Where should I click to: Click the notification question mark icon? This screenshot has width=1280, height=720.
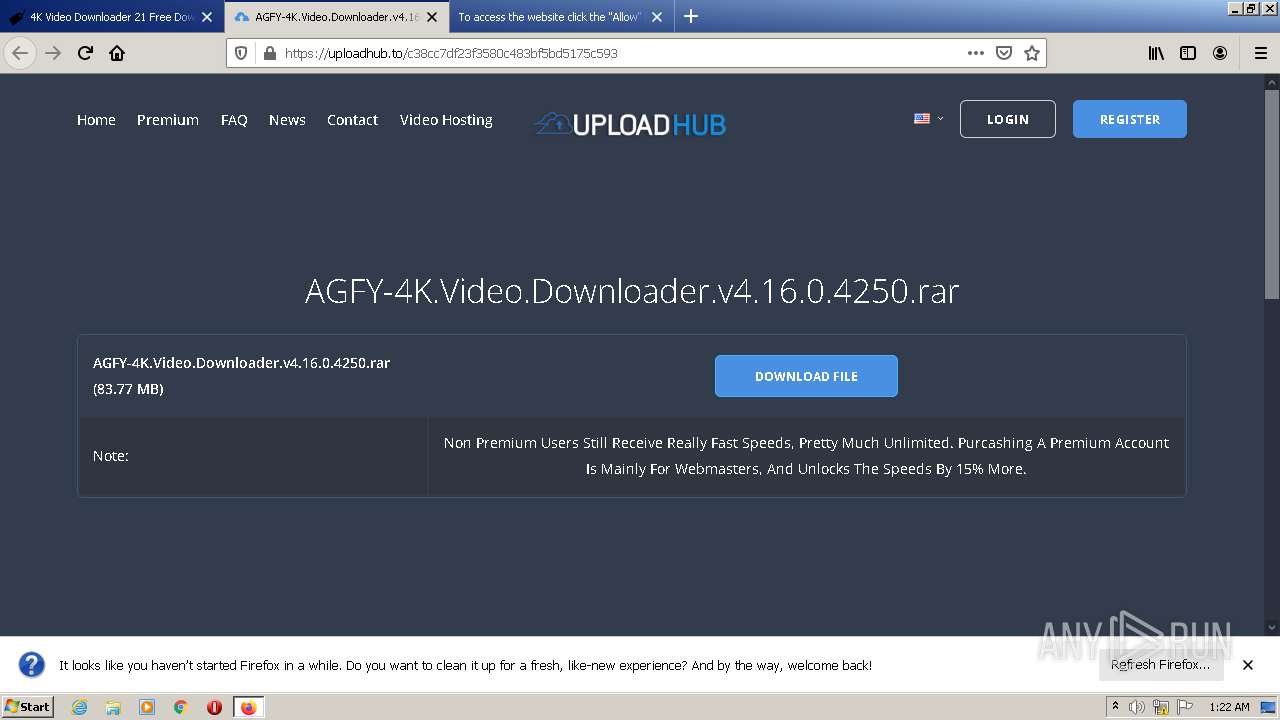pos(32,665)
